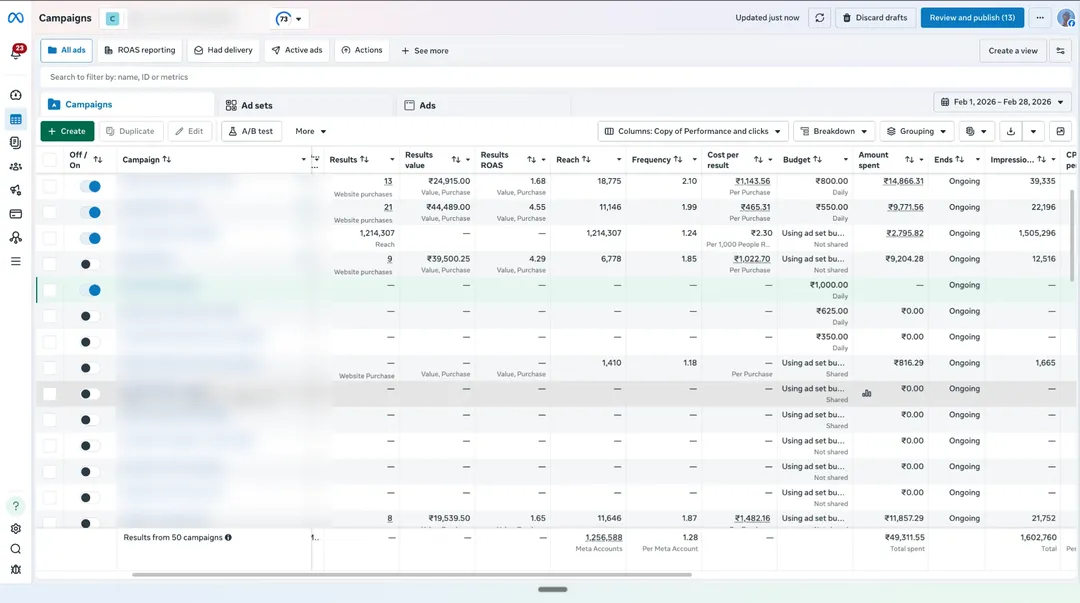Open view filter settings icon beside Create a view
This screenshot has width=1080, height=603.
[x=1061, y=51]
